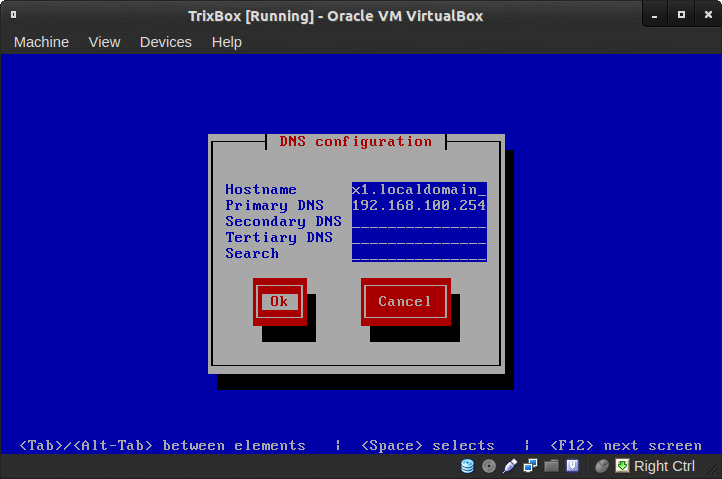Click the Search label
The height and width of the screenshot is (479, 722).
coord(252,254)
